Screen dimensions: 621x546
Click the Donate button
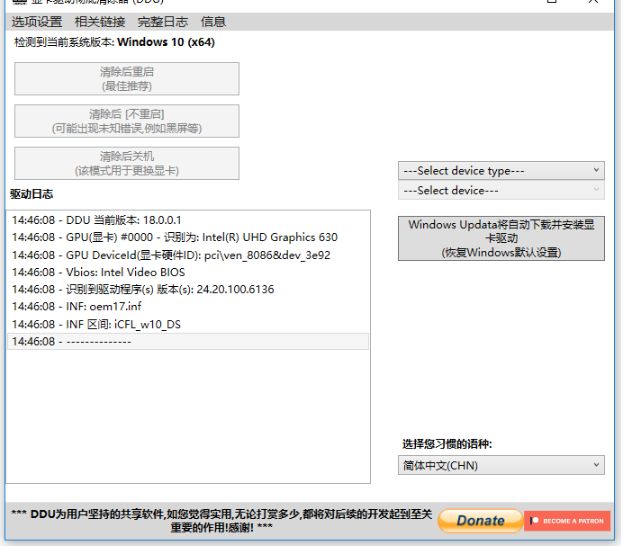point(480,520)
